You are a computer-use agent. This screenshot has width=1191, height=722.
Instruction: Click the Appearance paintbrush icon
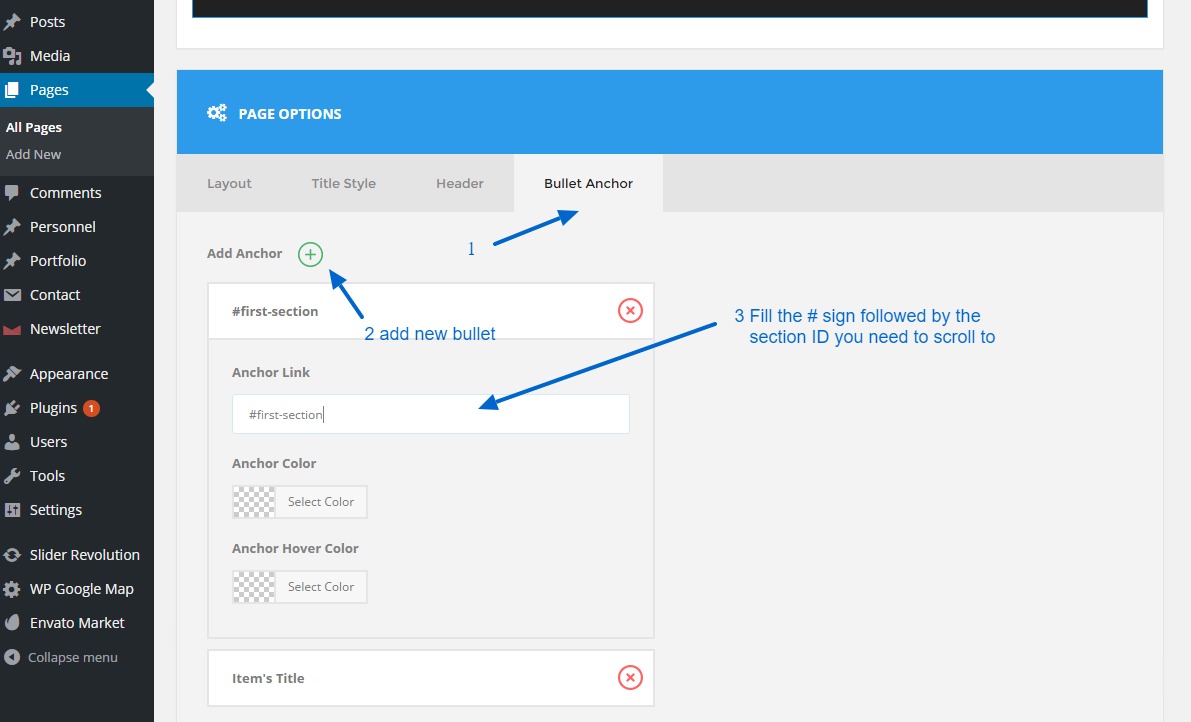click(12, 374)
